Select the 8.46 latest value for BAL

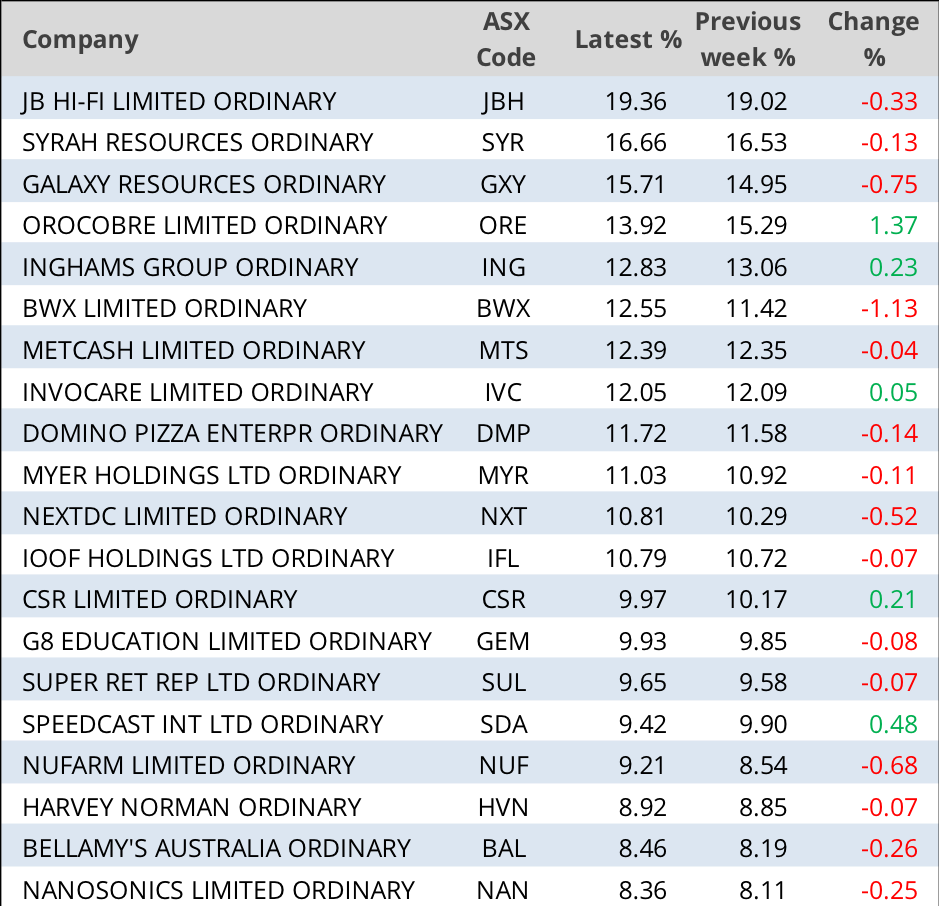coord(642,848)
